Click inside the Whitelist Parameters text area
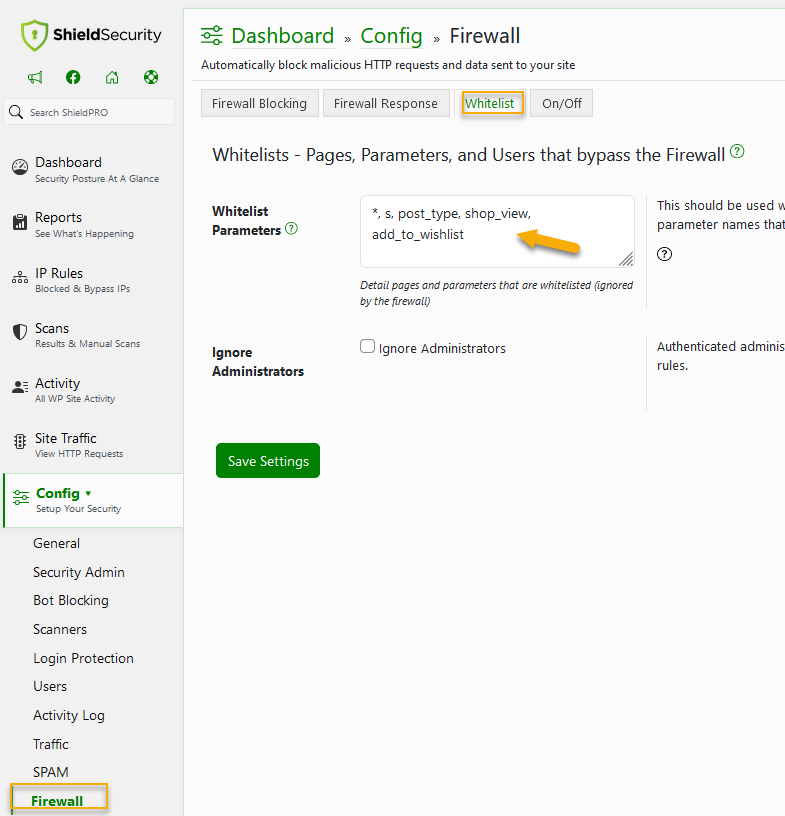The height and width of the screenshot is (816, 785). 497,232
